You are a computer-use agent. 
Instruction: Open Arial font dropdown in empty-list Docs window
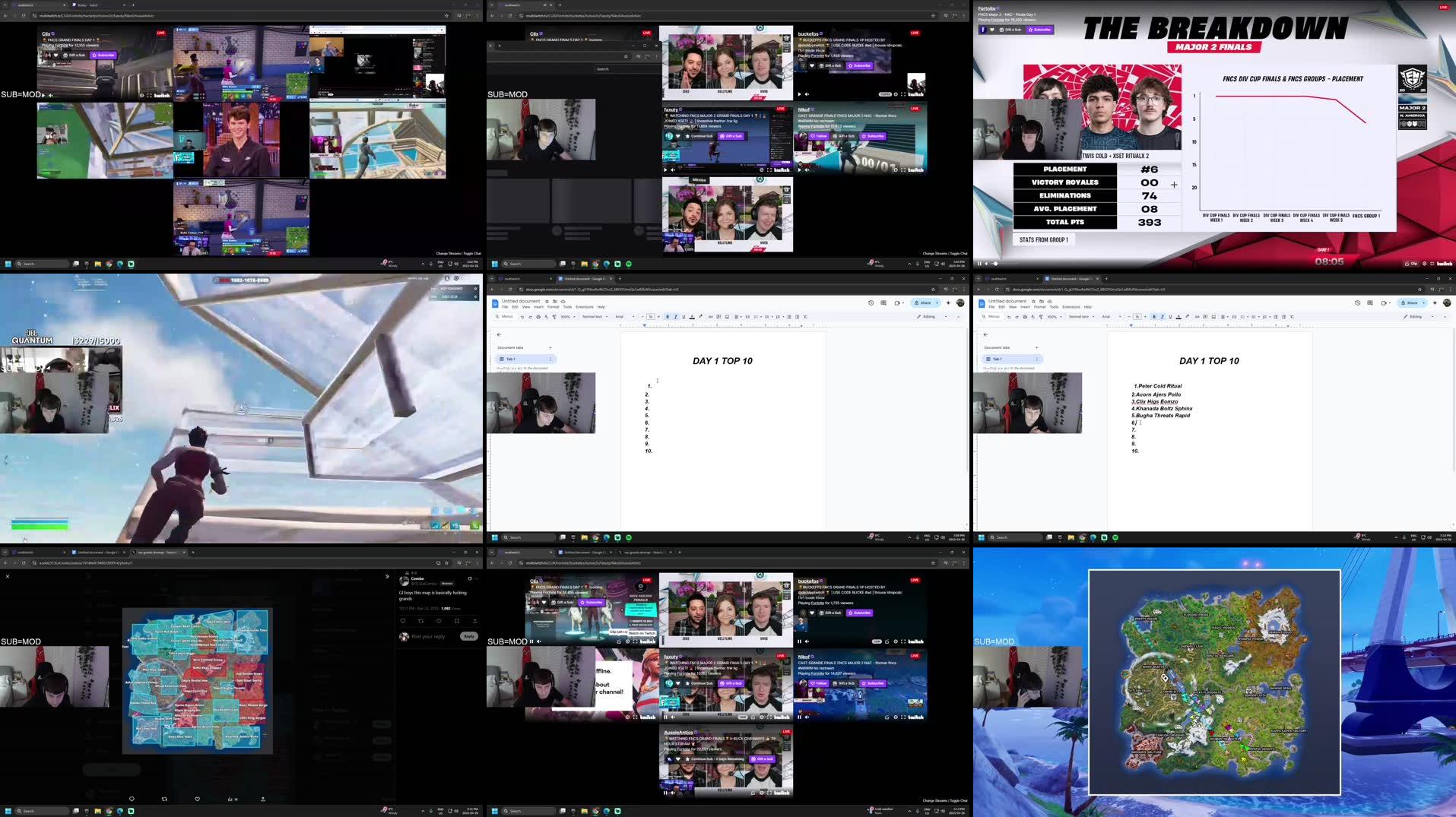(624, 316)
